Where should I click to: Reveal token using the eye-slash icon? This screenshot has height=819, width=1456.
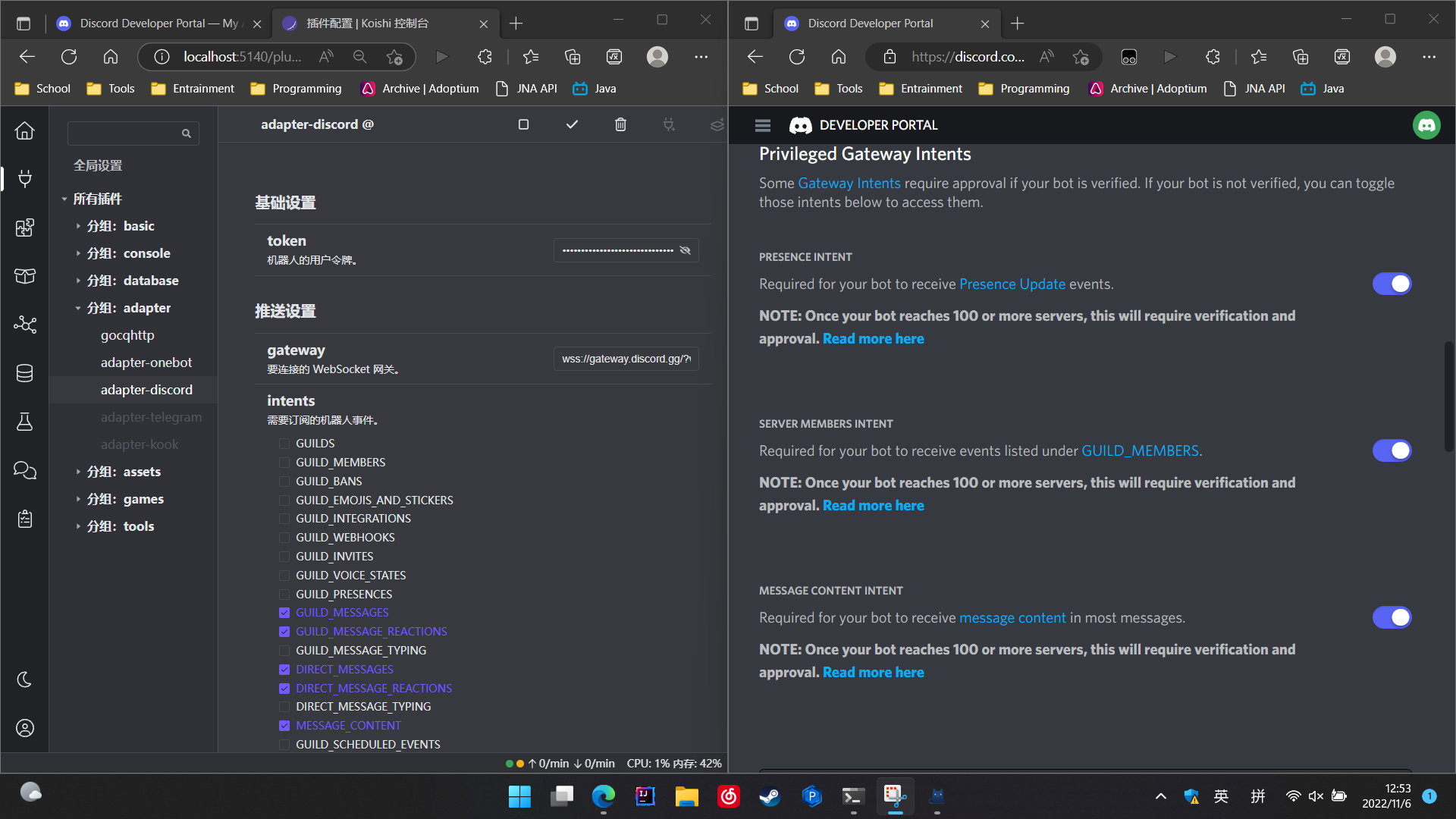click(686, 250)
